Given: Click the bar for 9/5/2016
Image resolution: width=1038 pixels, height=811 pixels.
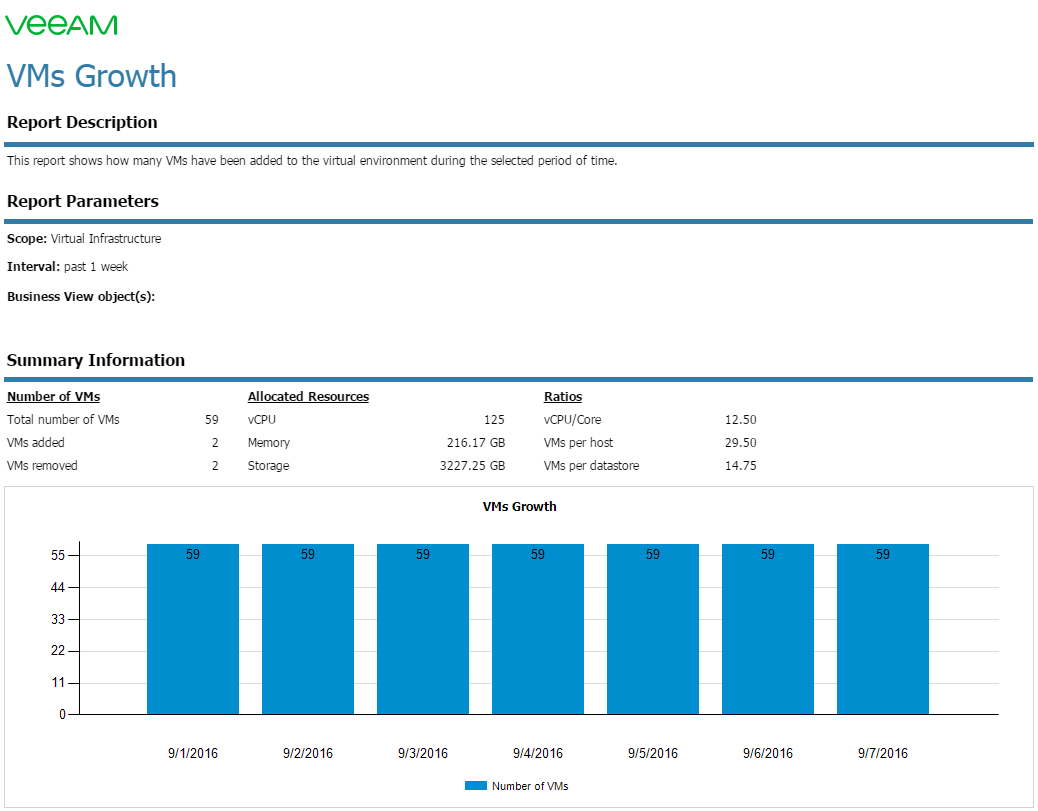Looking at the screenshot, I should click(x=653, y=629).
